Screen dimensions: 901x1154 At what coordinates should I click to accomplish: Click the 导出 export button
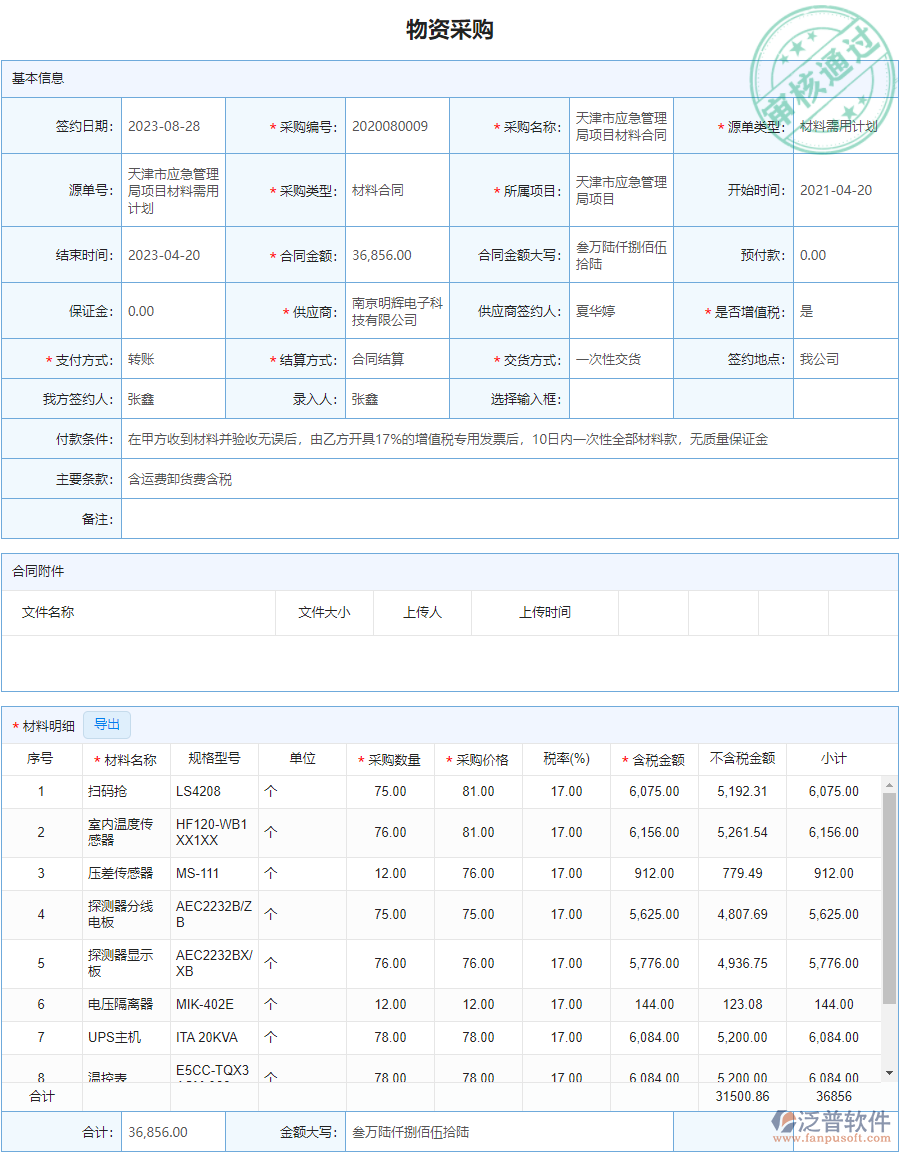[107, 724]
